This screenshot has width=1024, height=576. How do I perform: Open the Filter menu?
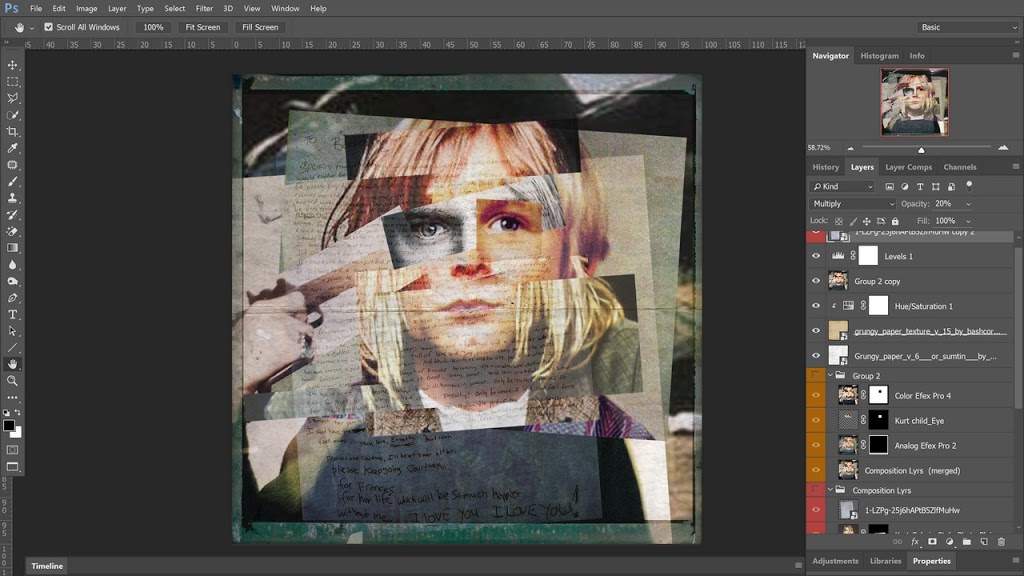click(x=204, y=8)
